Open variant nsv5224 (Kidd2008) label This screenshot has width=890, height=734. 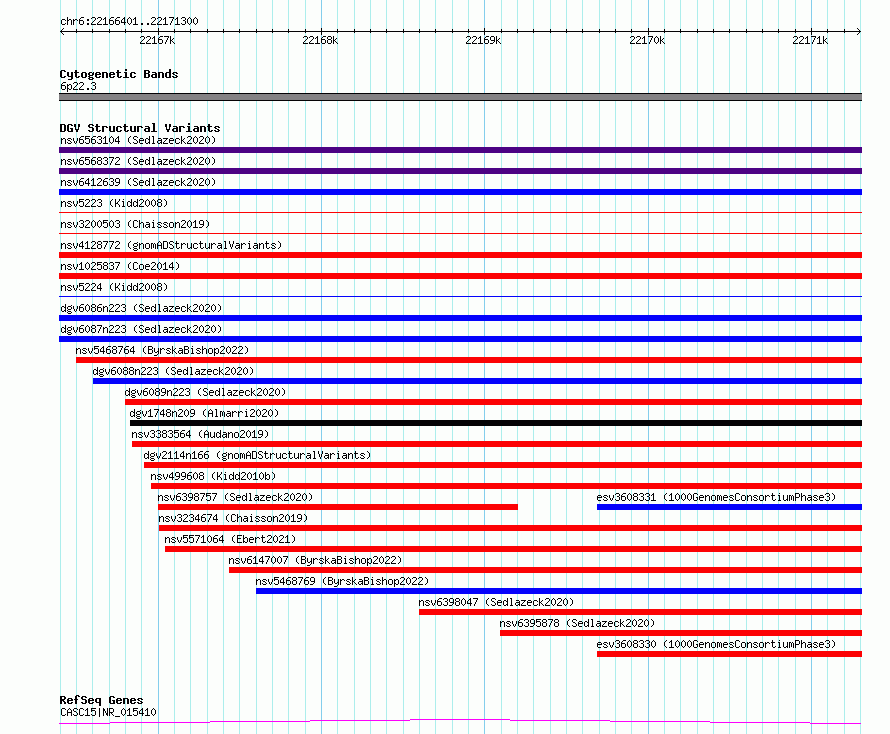point(114,287)
